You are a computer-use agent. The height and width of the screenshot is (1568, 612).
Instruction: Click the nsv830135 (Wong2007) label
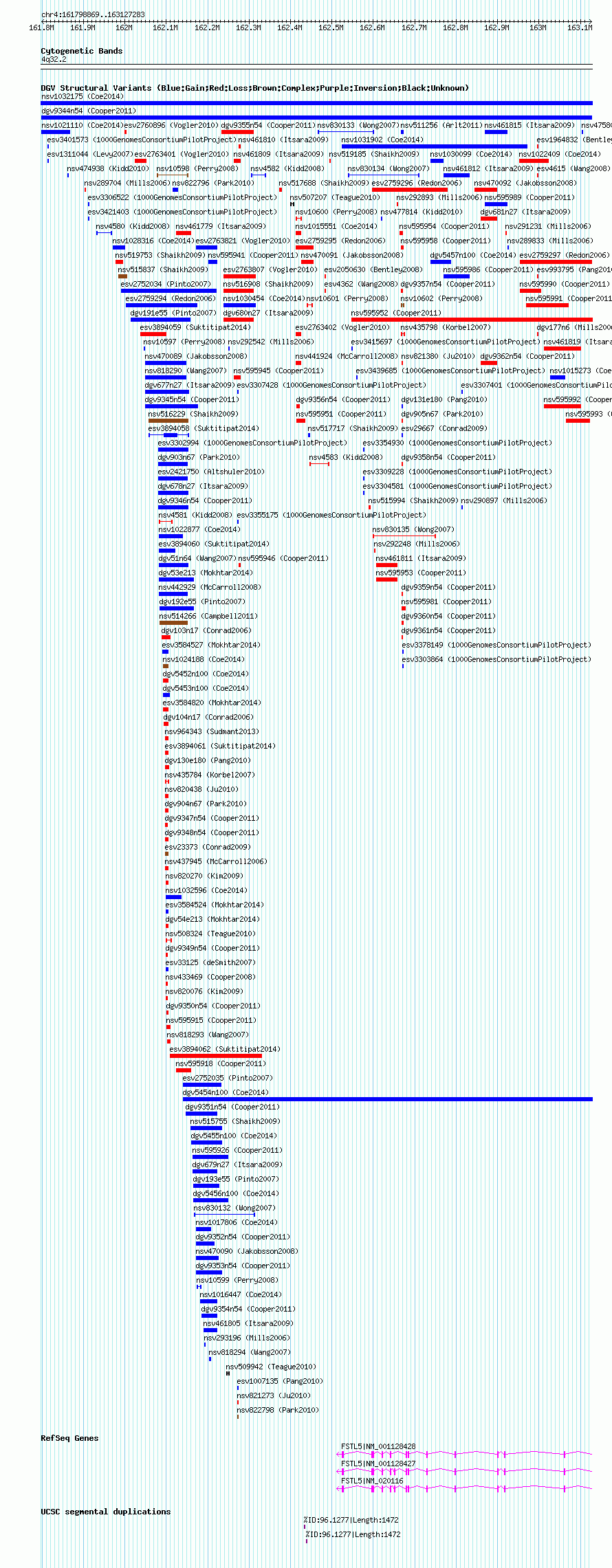pos(413,529)
